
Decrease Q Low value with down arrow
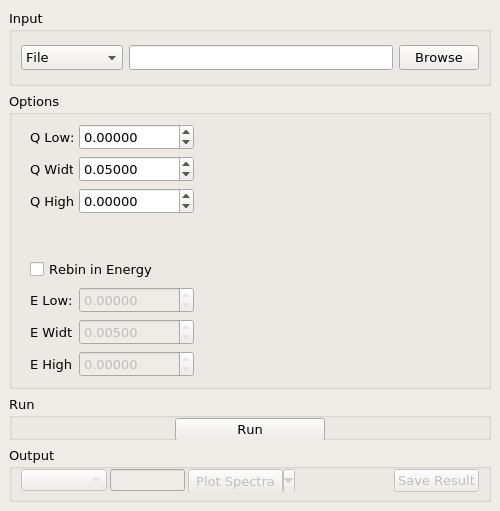click(x=186, y=142)
